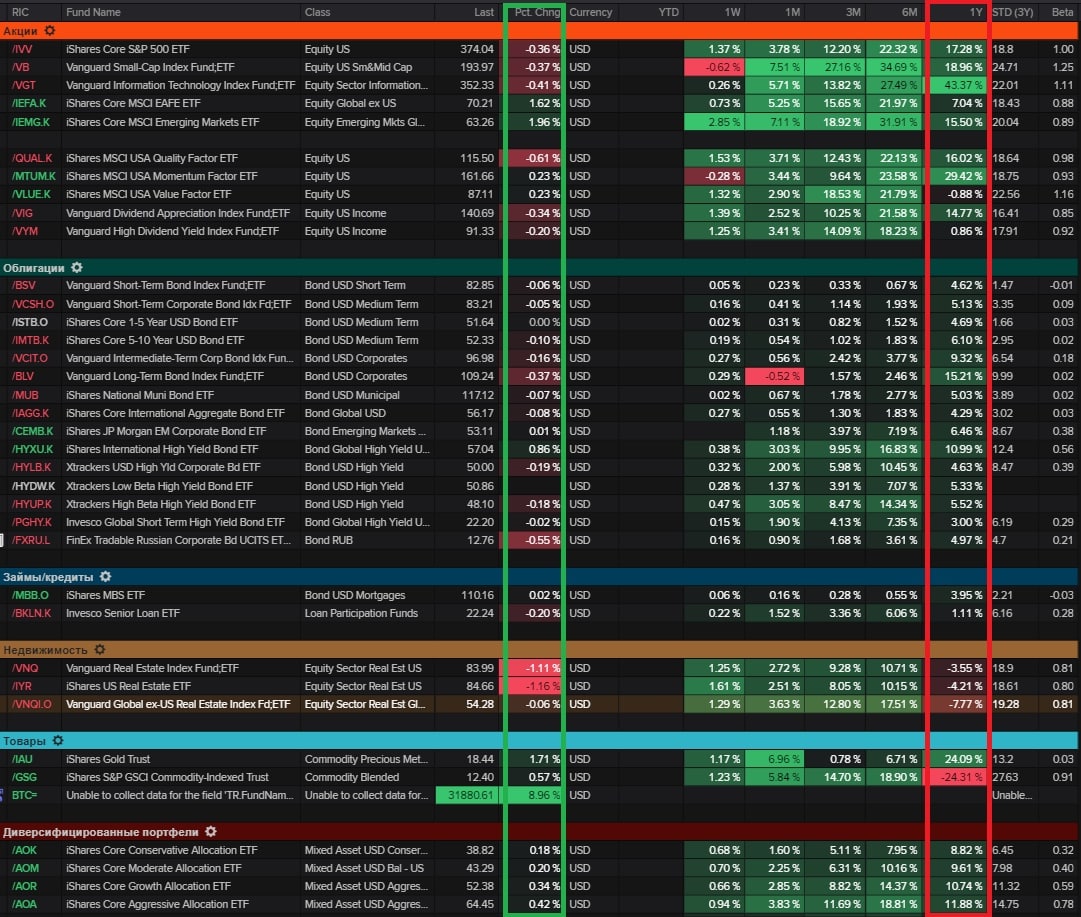Open gear beside Диверсифицированные портфели group
This screenshot has height=917, width=1081.
[211, 832]
